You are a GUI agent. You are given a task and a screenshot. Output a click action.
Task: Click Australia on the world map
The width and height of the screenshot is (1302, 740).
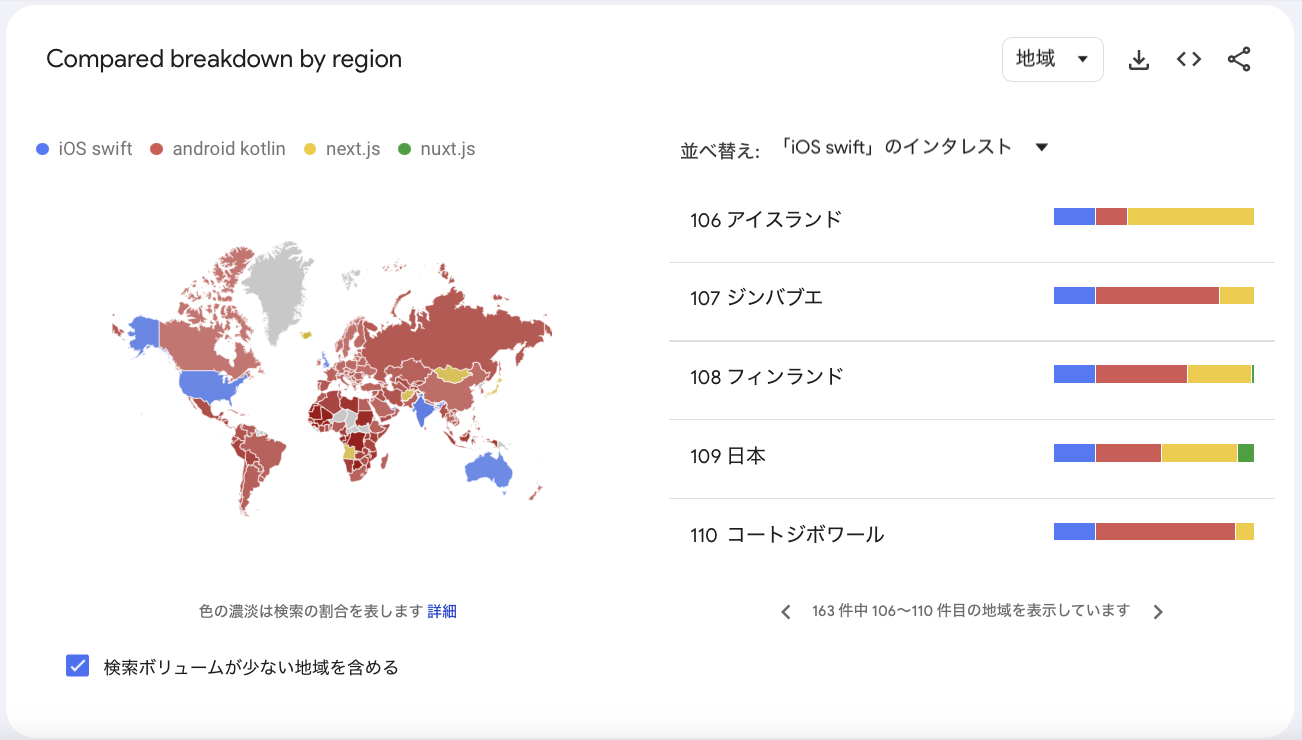488,470
